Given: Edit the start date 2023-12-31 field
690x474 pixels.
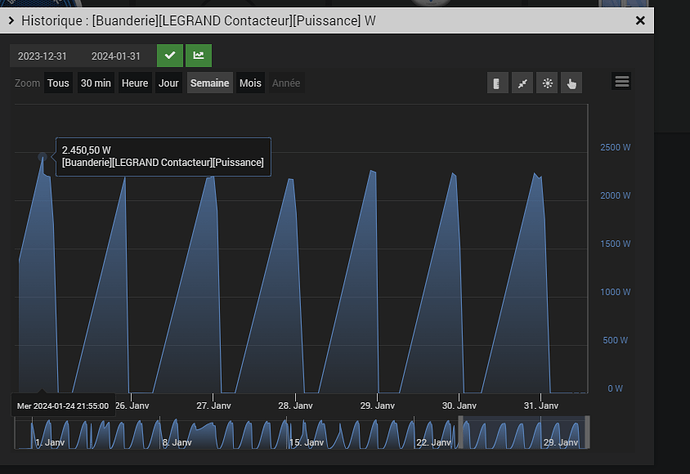Looking at the screenshot, I should click(44, 56).
